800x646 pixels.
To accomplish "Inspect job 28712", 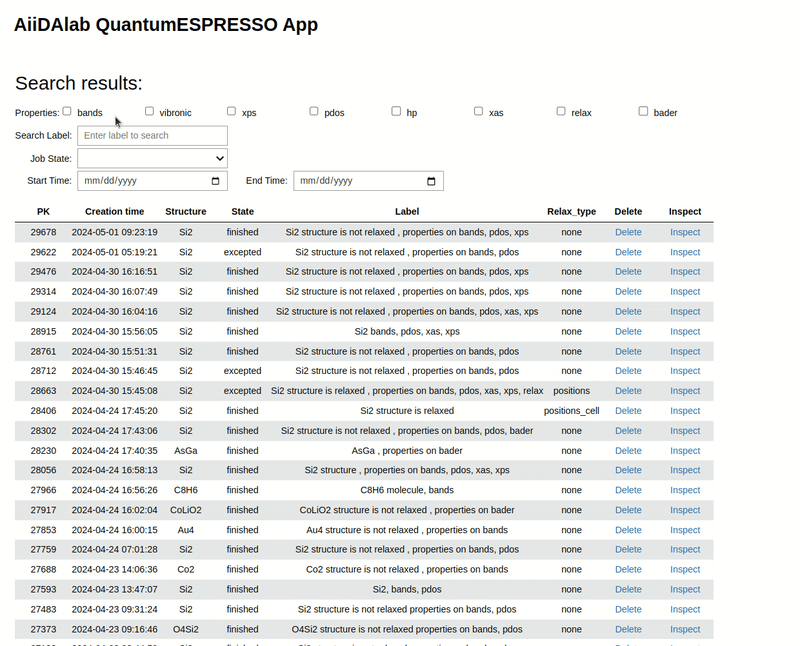I will coord(685,370).
